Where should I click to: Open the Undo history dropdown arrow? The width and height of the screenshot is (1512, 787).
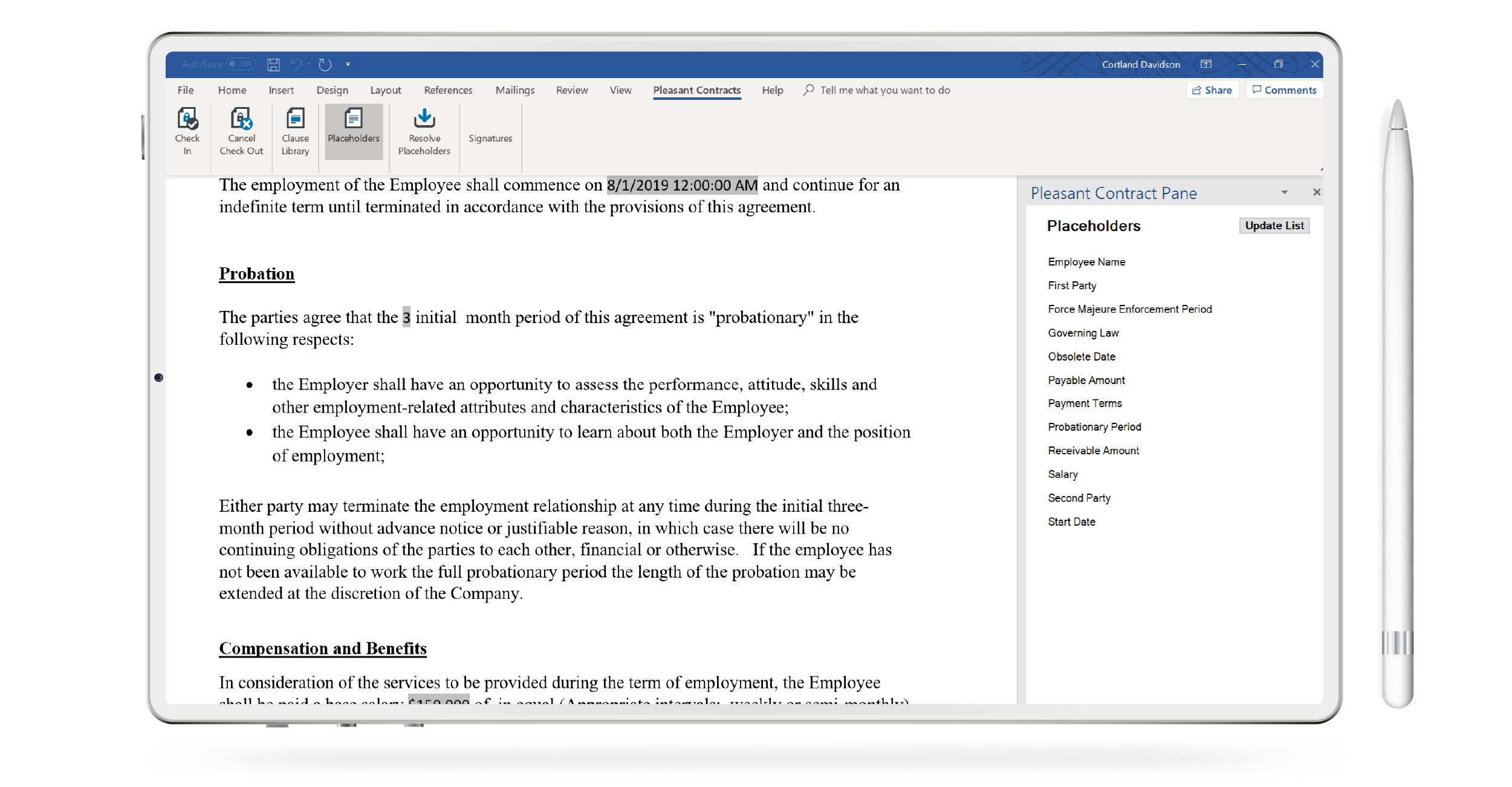[x=309, y=64]
